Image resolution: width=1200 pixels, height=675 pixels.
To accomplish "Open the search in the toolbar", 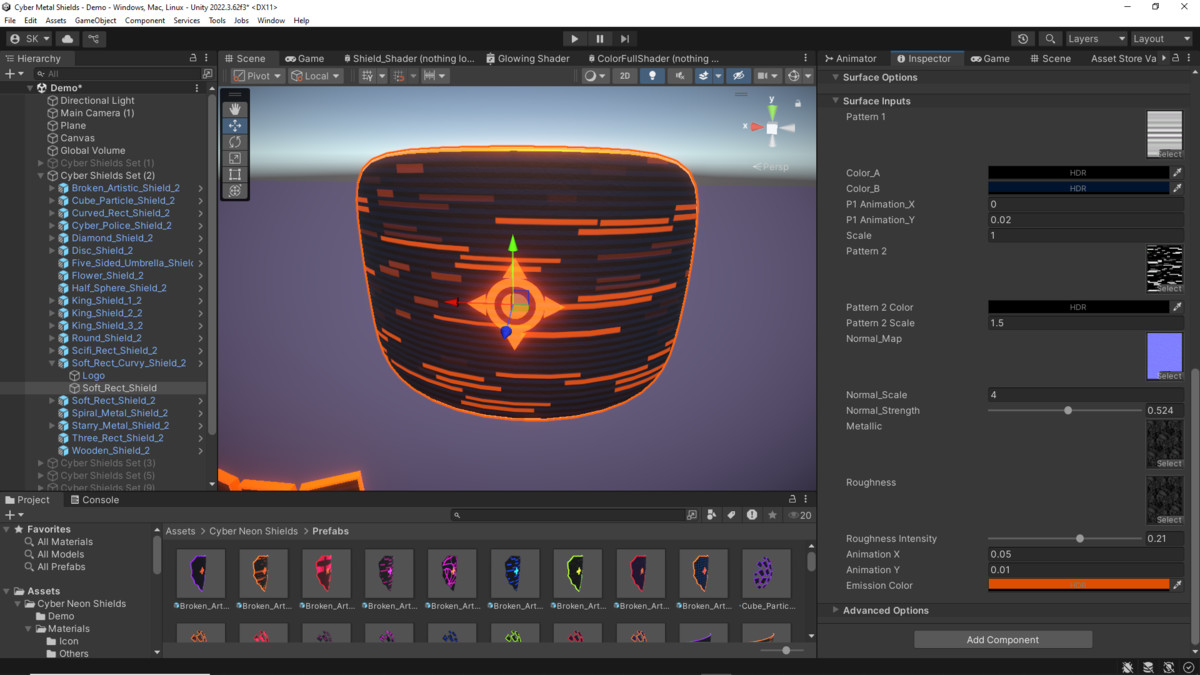I will tap(1050, 38).
